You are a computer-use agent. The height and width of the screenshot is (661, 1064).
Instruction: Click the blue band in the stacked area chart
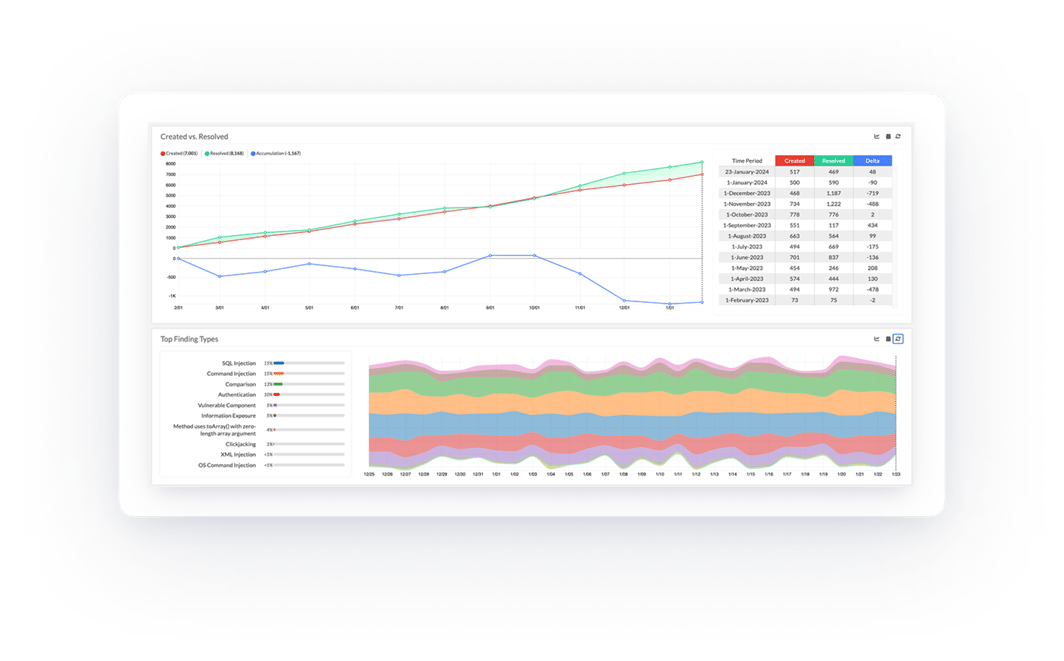631,426
